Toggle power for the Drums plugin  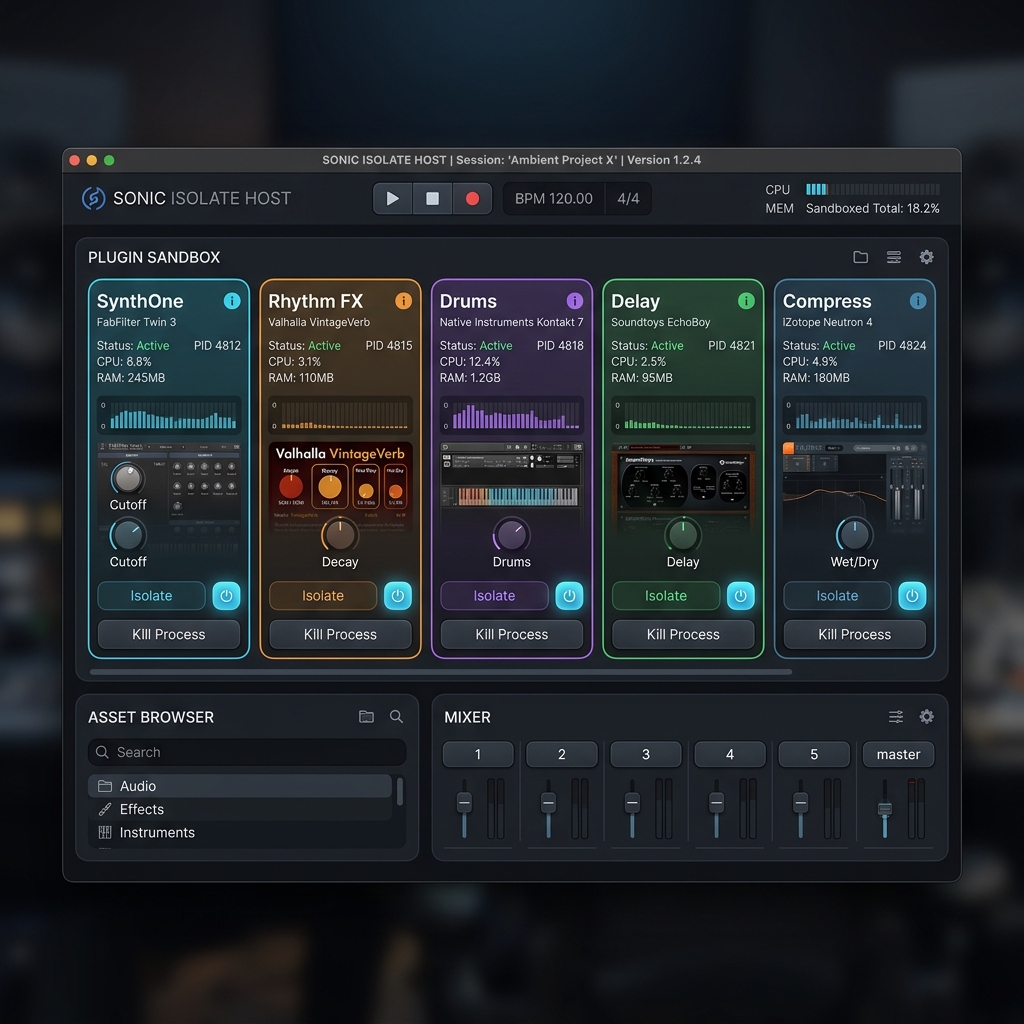point(569,596)
